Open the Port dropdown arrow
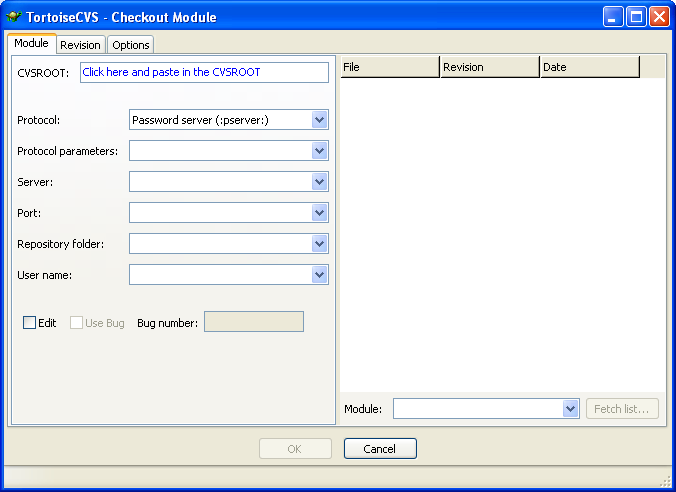 point(319,213)
